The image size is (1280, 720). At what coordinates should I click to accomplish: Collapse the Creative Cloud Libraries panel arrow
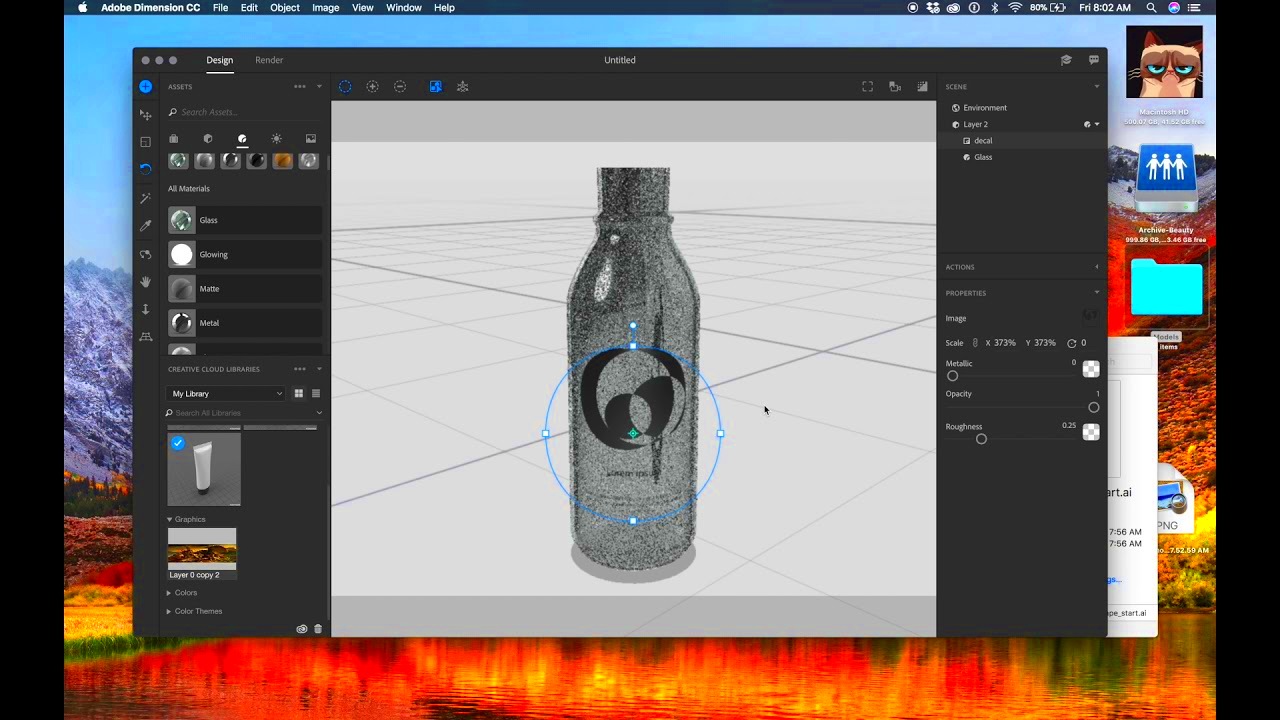(319, 369)
